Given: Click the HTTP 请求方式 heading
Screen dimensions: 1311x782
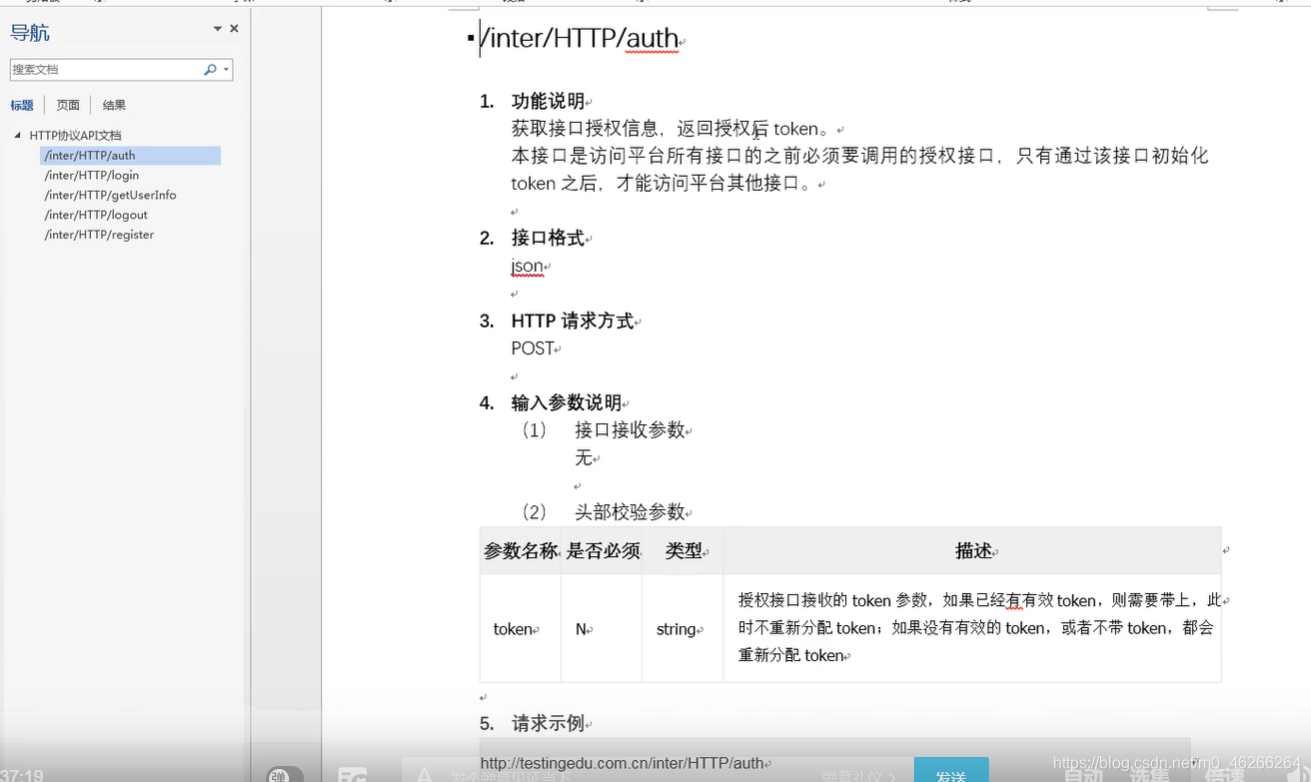Looking at the screenshot, I should (573, 321).
